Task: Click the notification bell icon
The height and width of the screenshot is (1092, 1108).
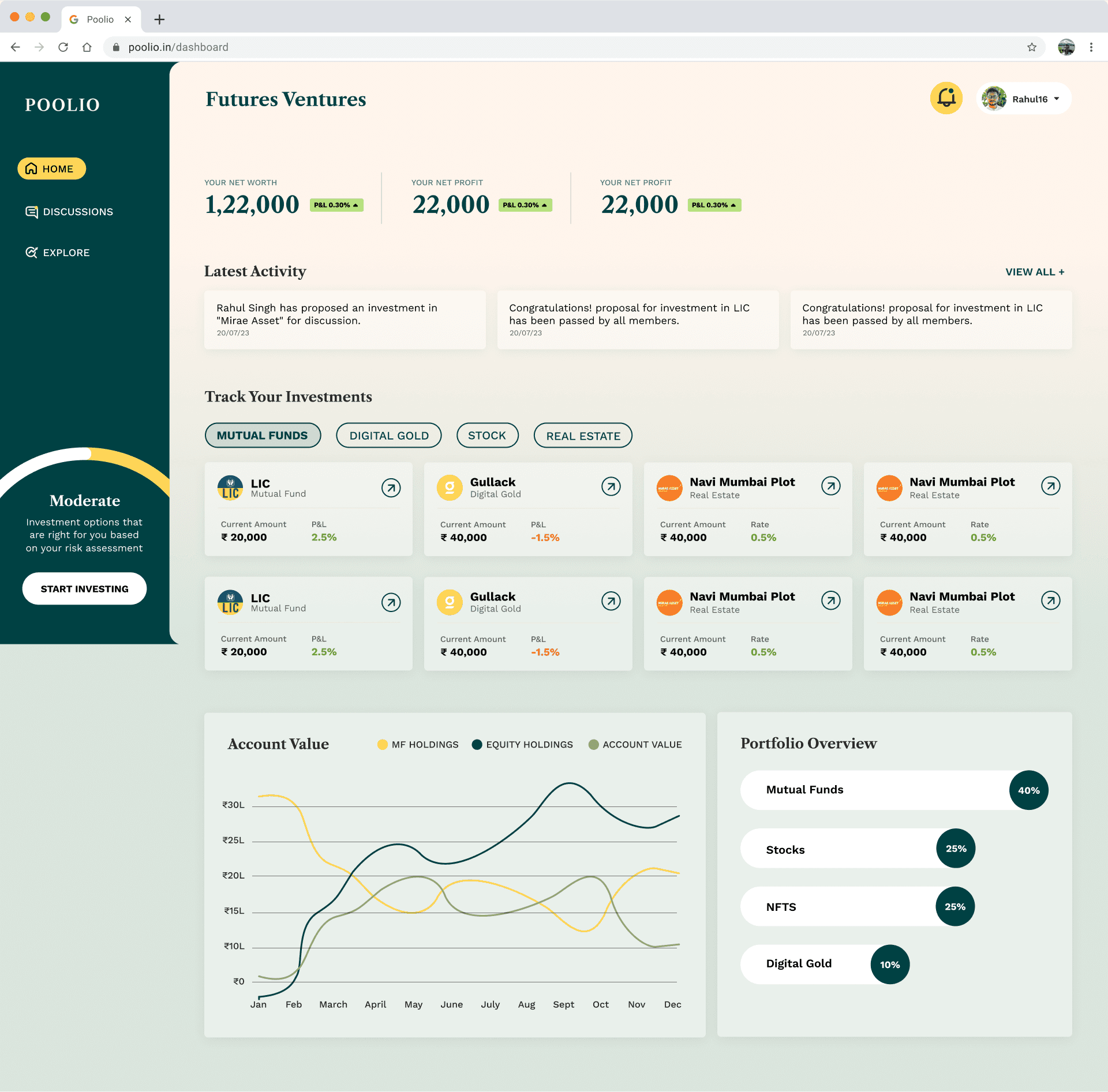Action: point(946,98)
